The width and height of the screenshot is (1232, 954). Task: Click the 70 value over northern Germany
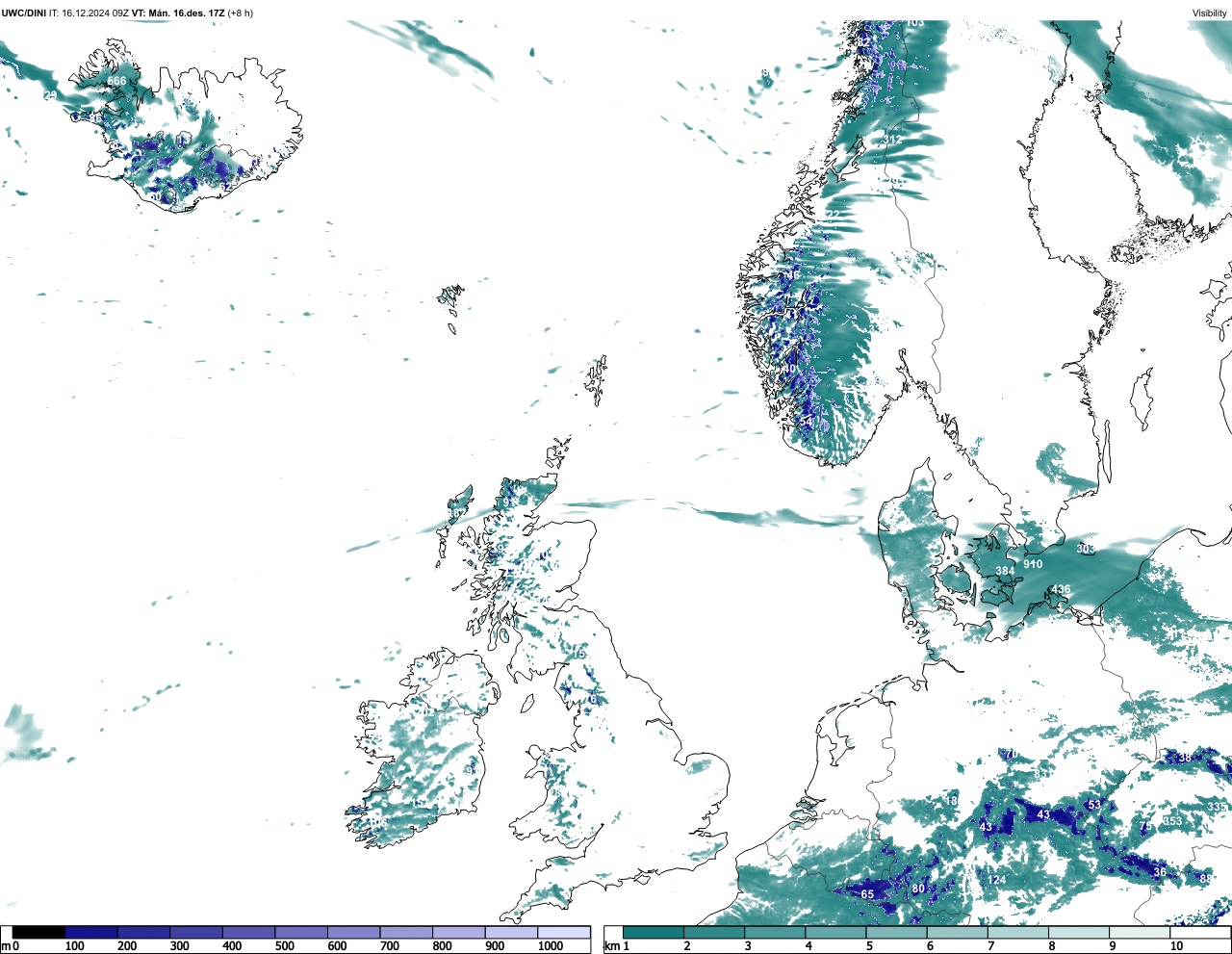[1010, 754]
